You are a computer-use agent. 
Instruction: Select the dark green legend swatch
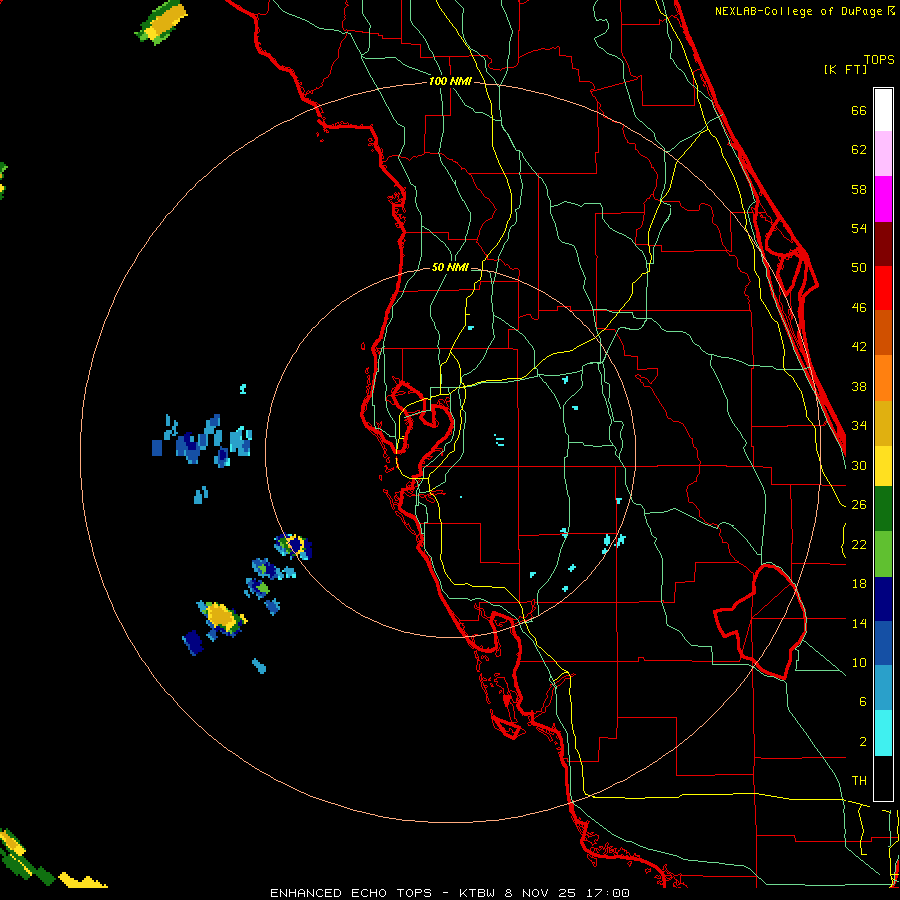(x=883, y=509)
